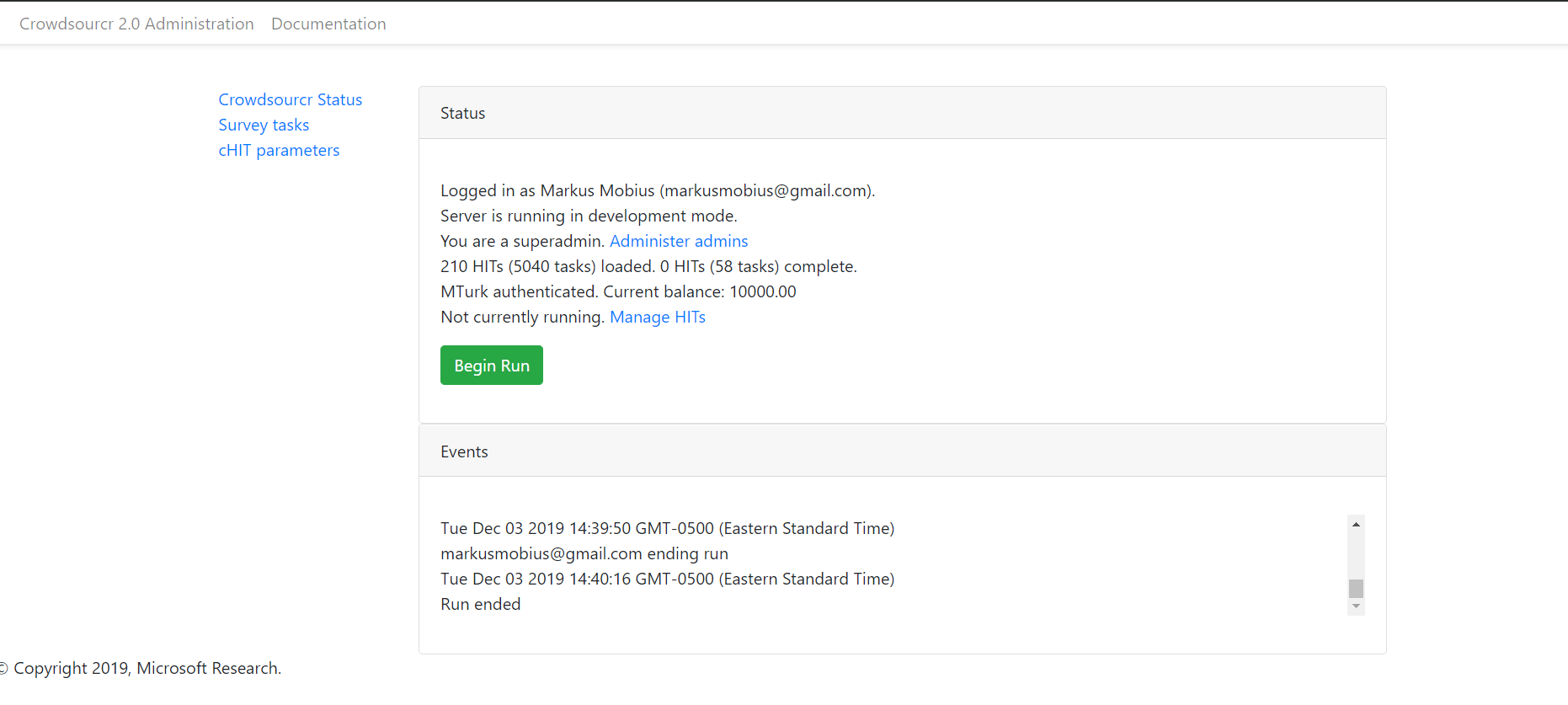Image resolution: width=1568 pixels, height=705 pixels.
Task: Click the Events log scrollbar thumb
Action: 1356,588
